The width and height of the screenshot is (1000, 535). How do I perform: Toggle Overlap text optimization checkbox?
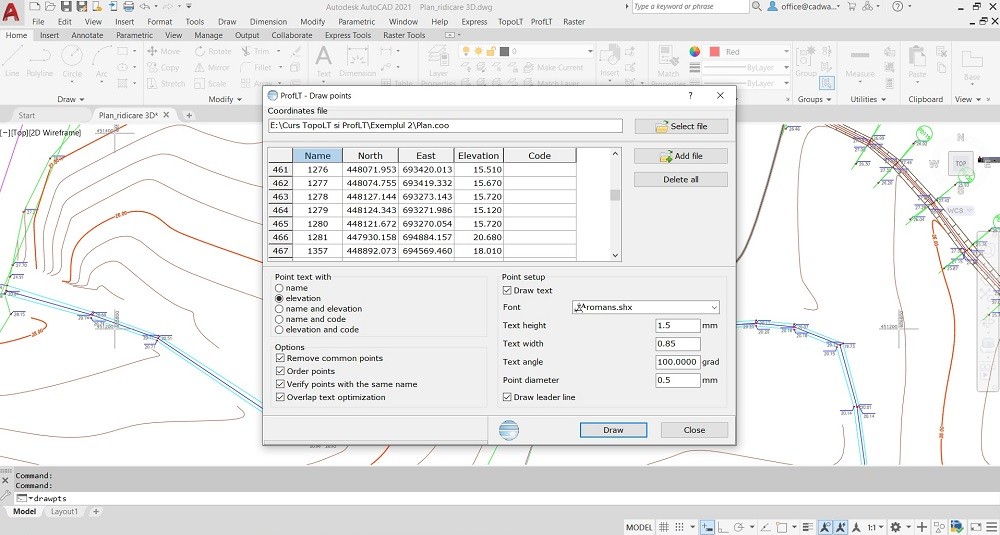(x=280, y=397)
